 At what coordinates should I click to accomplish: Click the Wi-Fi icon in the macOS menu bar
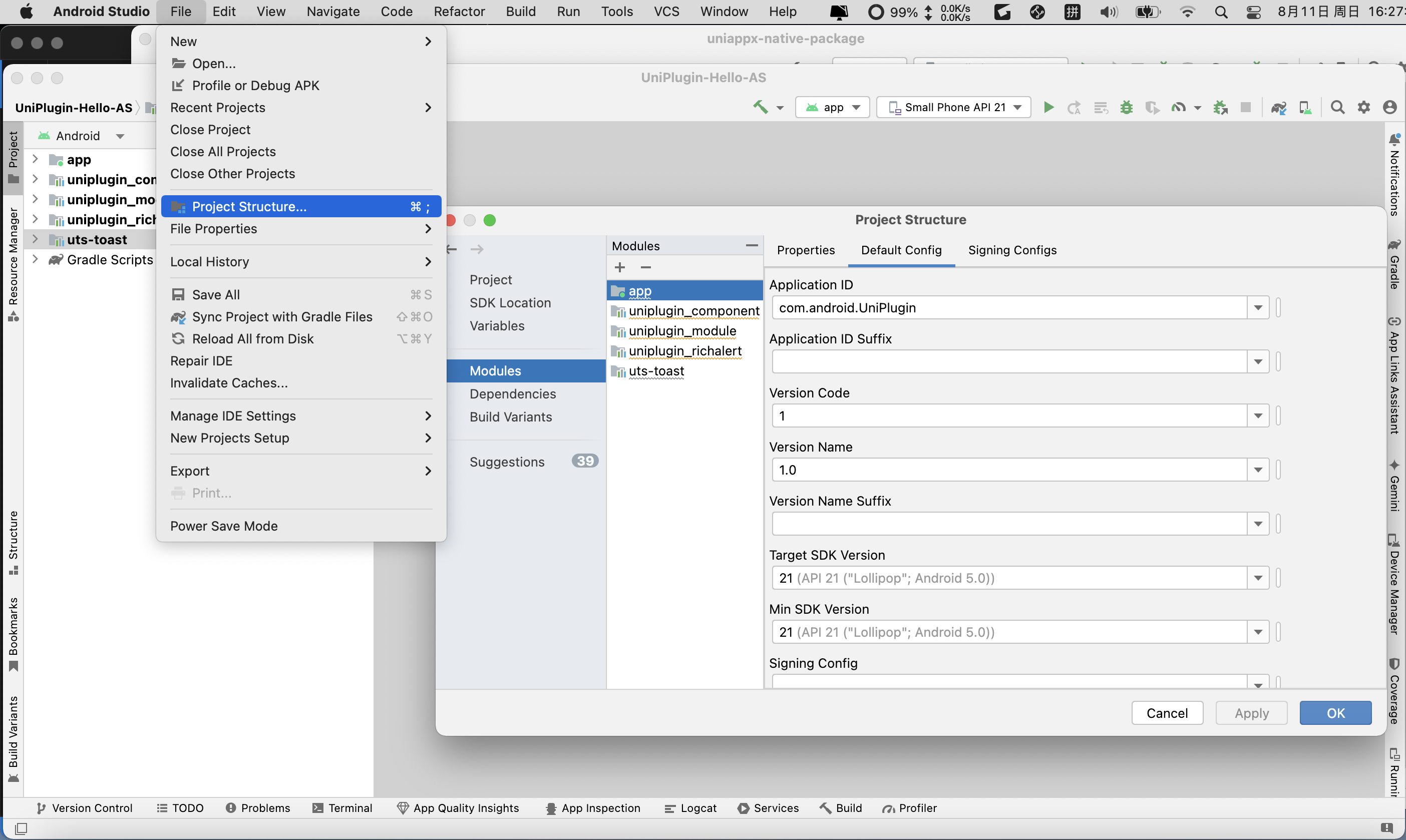[x=1187, y=12]
